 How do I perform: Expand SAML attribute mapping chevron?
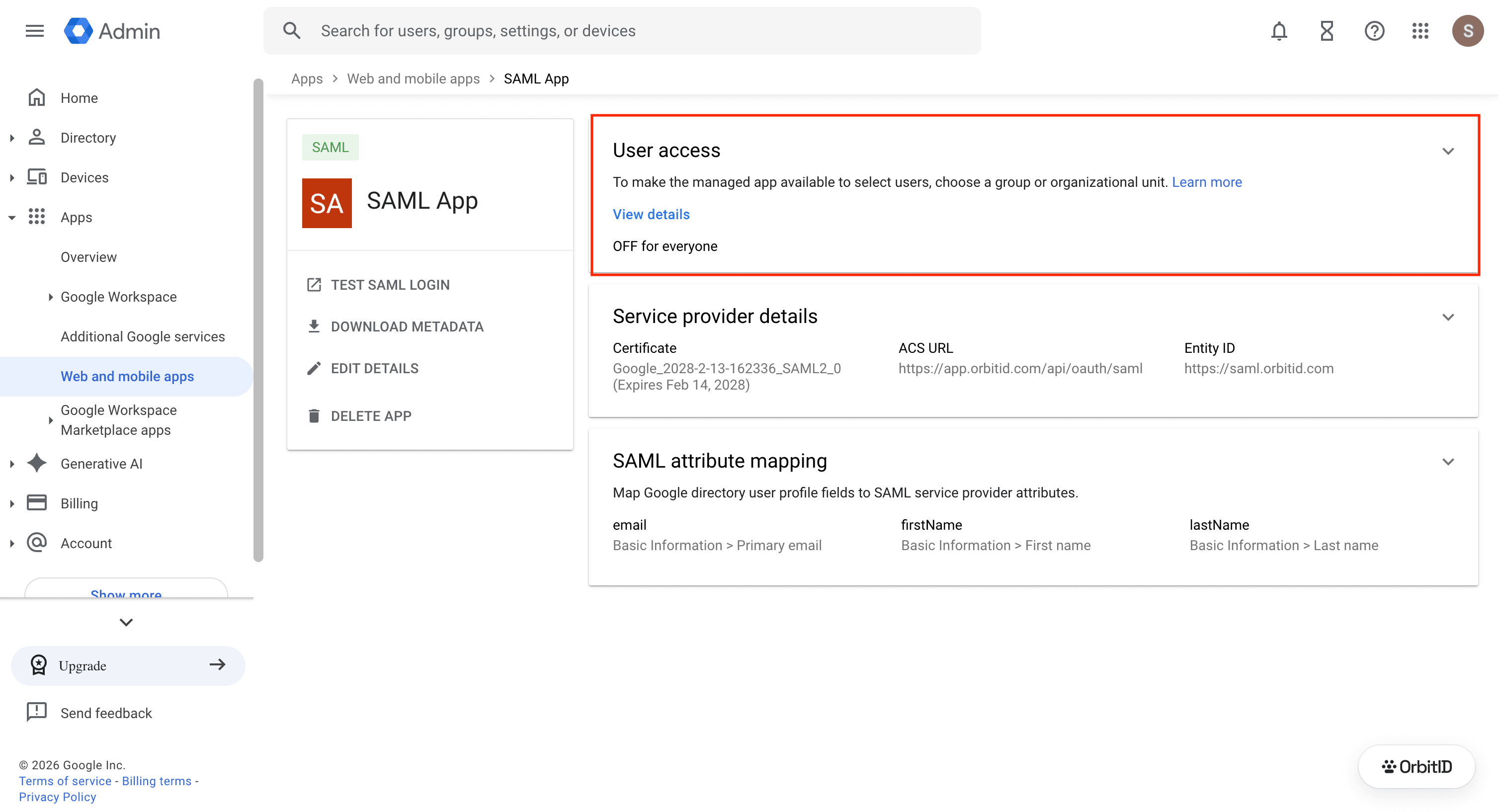pyautogui.click(x=1448, y=462)
